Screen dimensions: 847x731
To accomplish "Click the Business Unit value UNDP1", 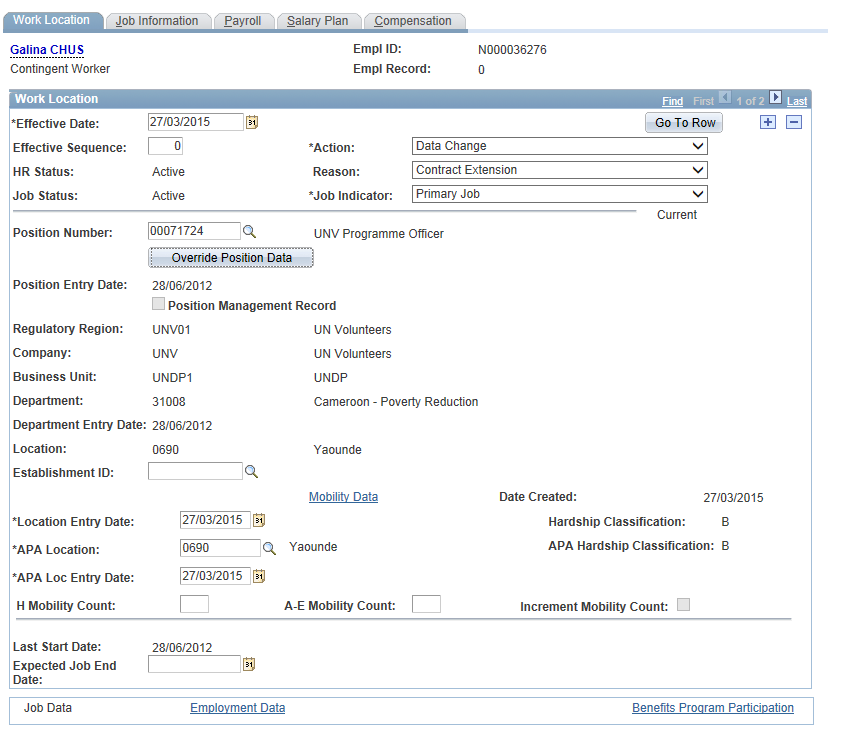I will (172, 378).
